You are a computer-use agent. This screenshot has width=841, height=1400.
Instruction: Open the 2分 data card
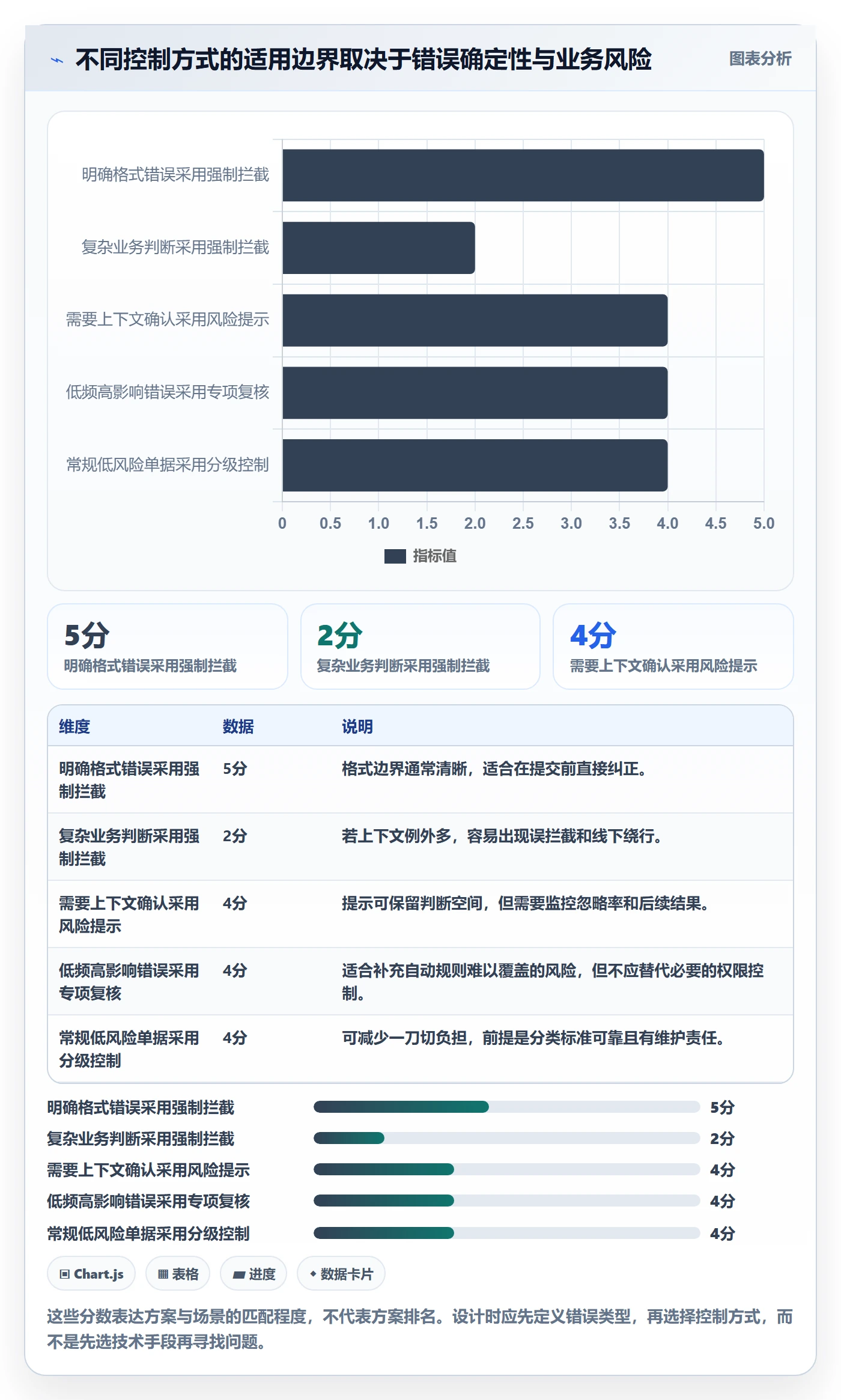pos(421,647)
